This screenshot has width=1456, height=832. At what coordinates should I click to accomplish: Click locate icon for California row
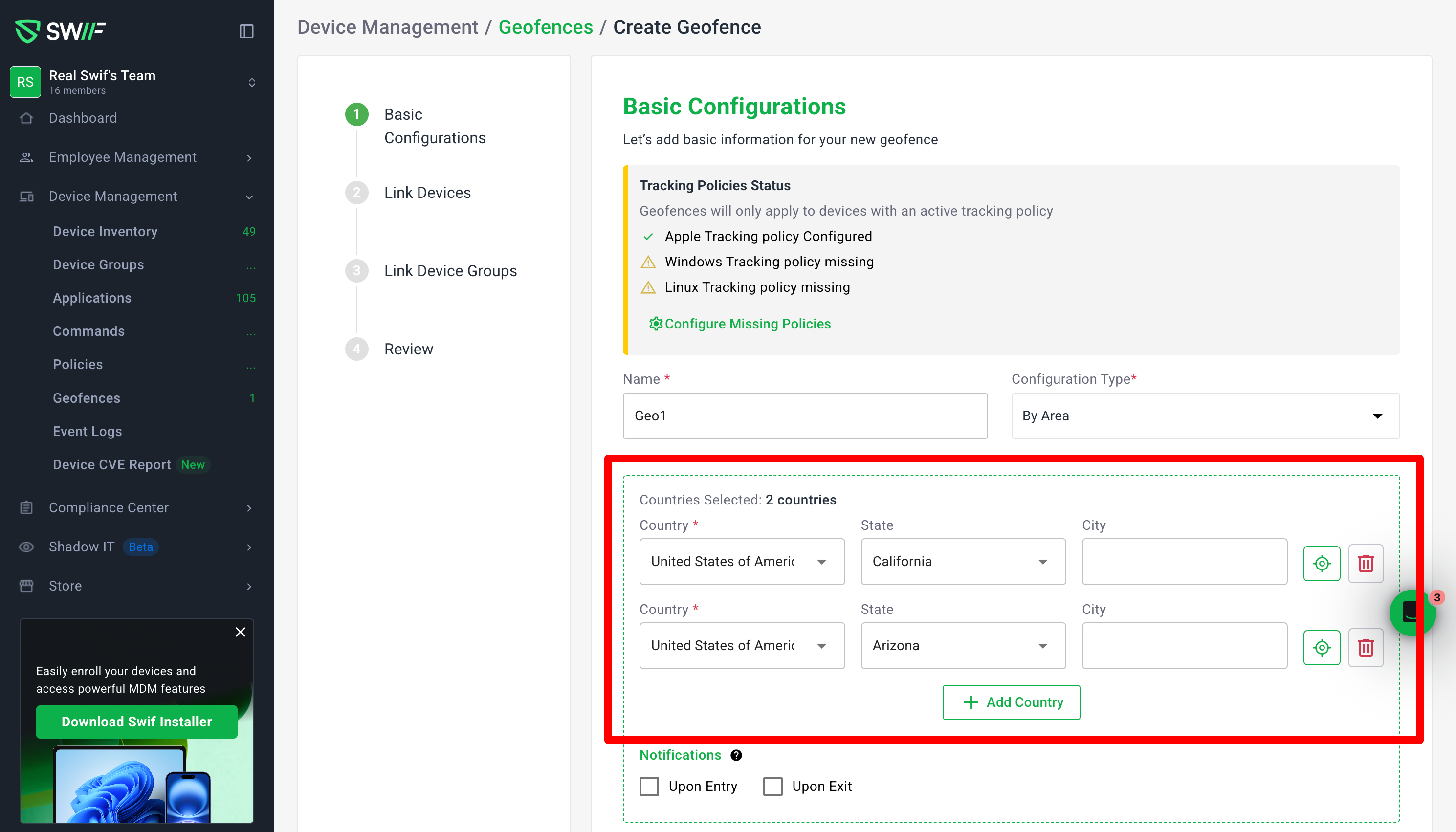[1321, 564]
